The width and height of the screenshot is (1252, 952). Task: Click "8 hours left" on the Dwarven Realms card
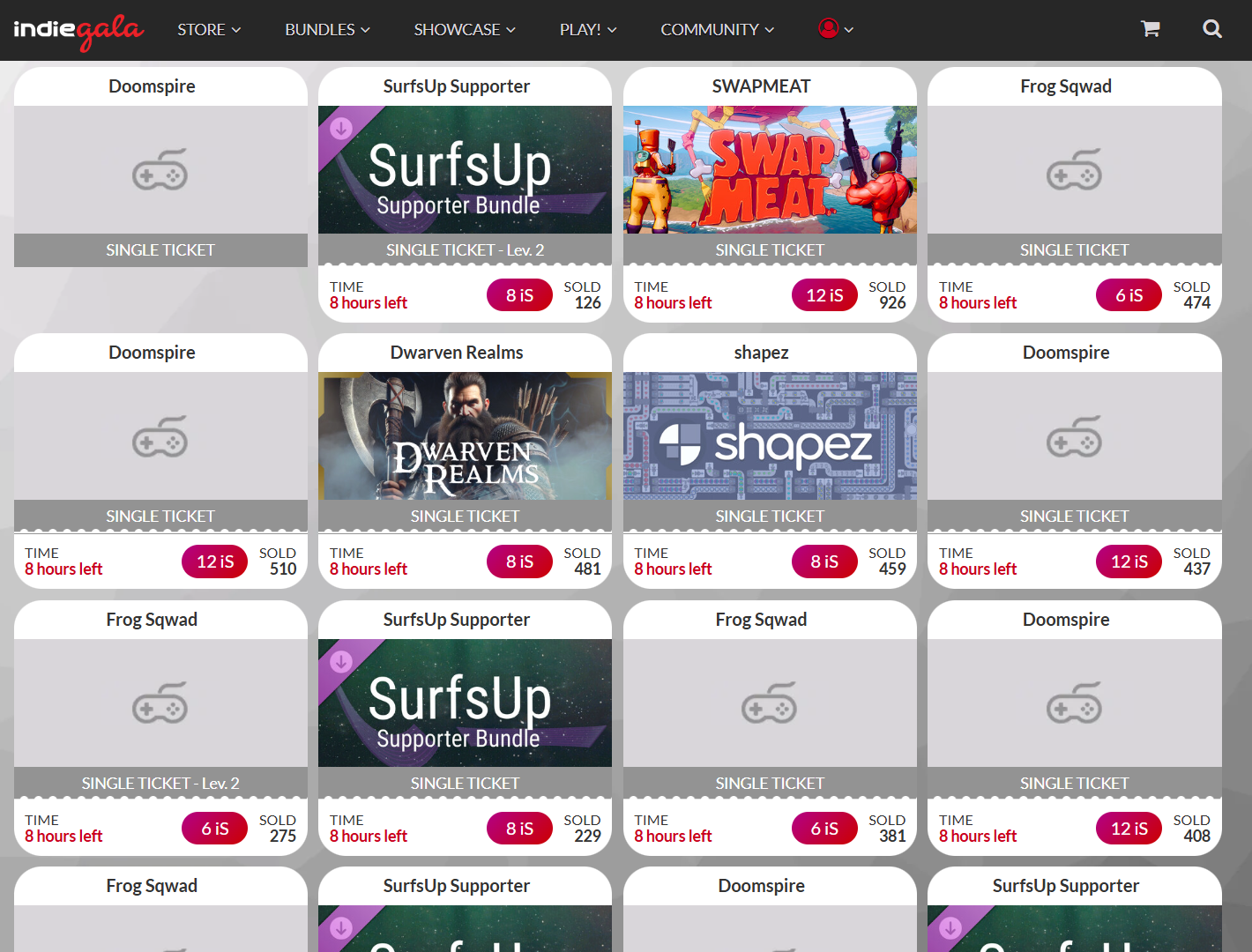pos(369,569)
